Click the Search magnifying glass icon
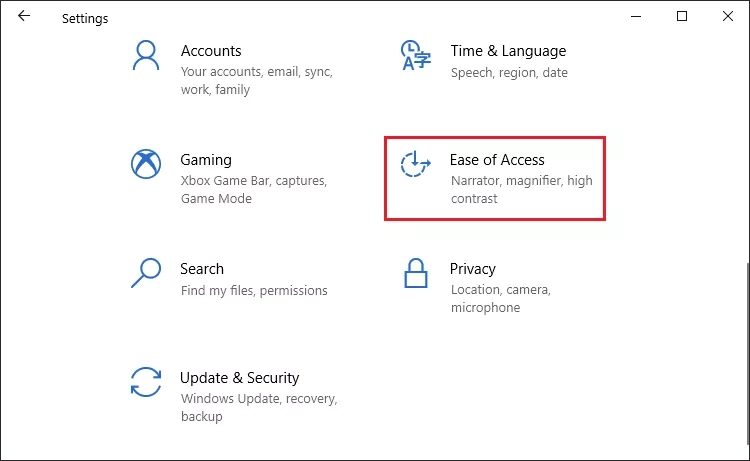This screenshot has height=461, width=750. 146,273
